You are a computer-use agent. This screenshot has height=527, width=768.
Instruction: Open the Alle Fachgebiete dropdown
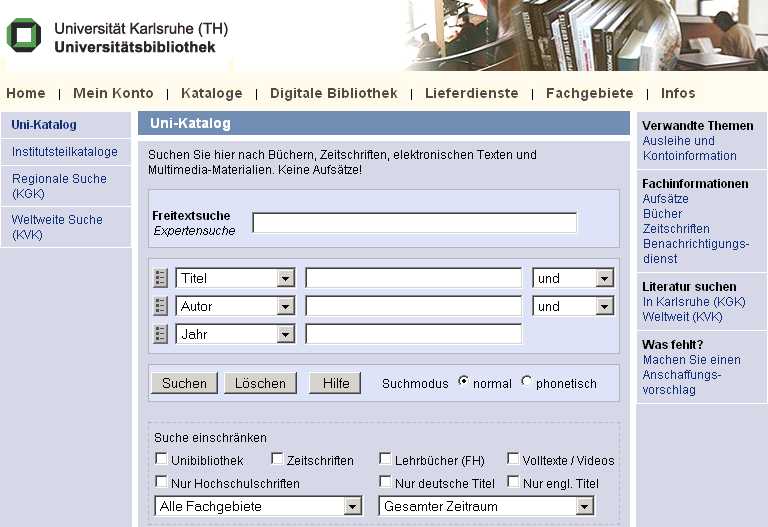coord(258,506)
